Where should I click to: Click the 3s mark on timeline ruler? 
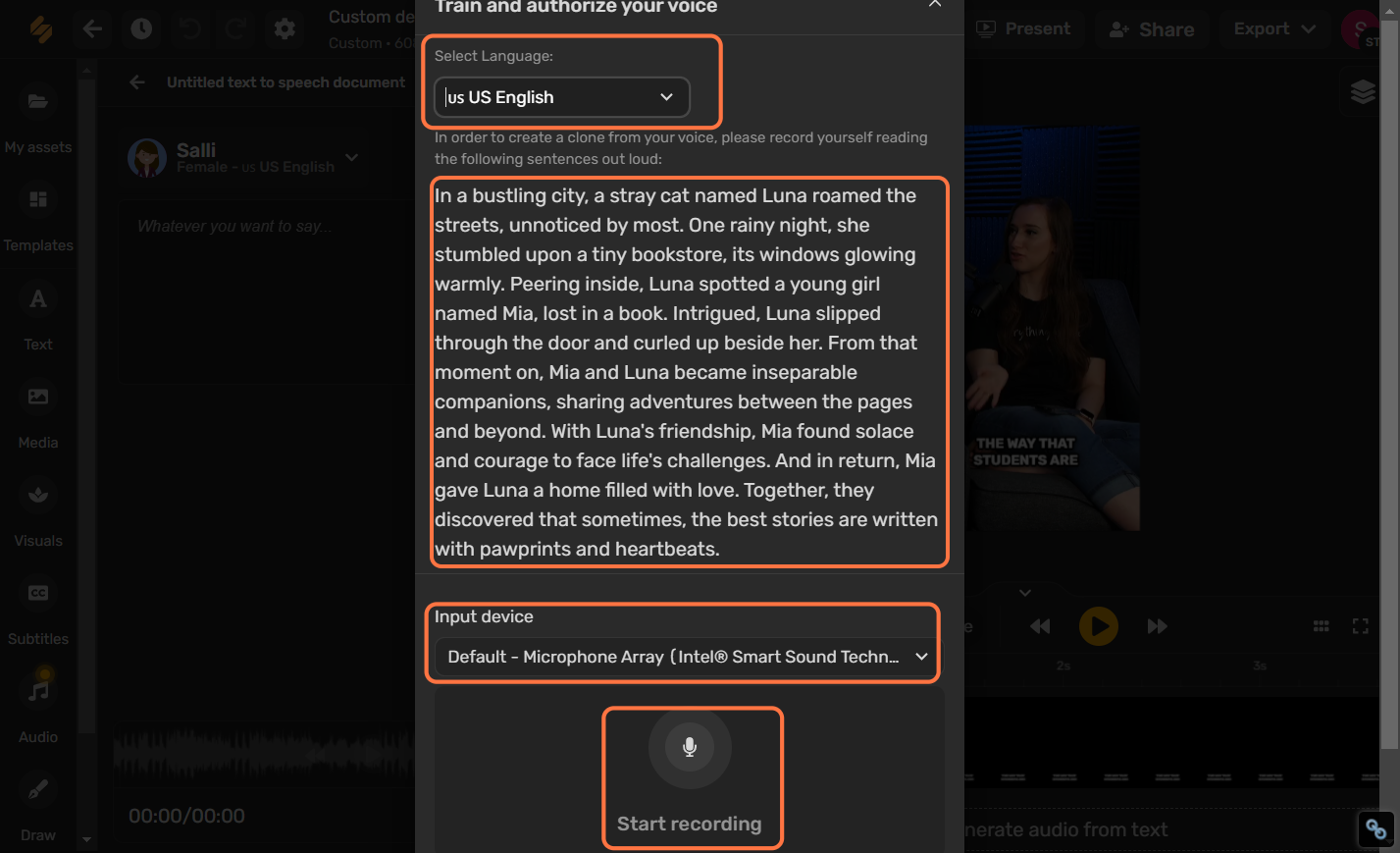point(1260,666)
